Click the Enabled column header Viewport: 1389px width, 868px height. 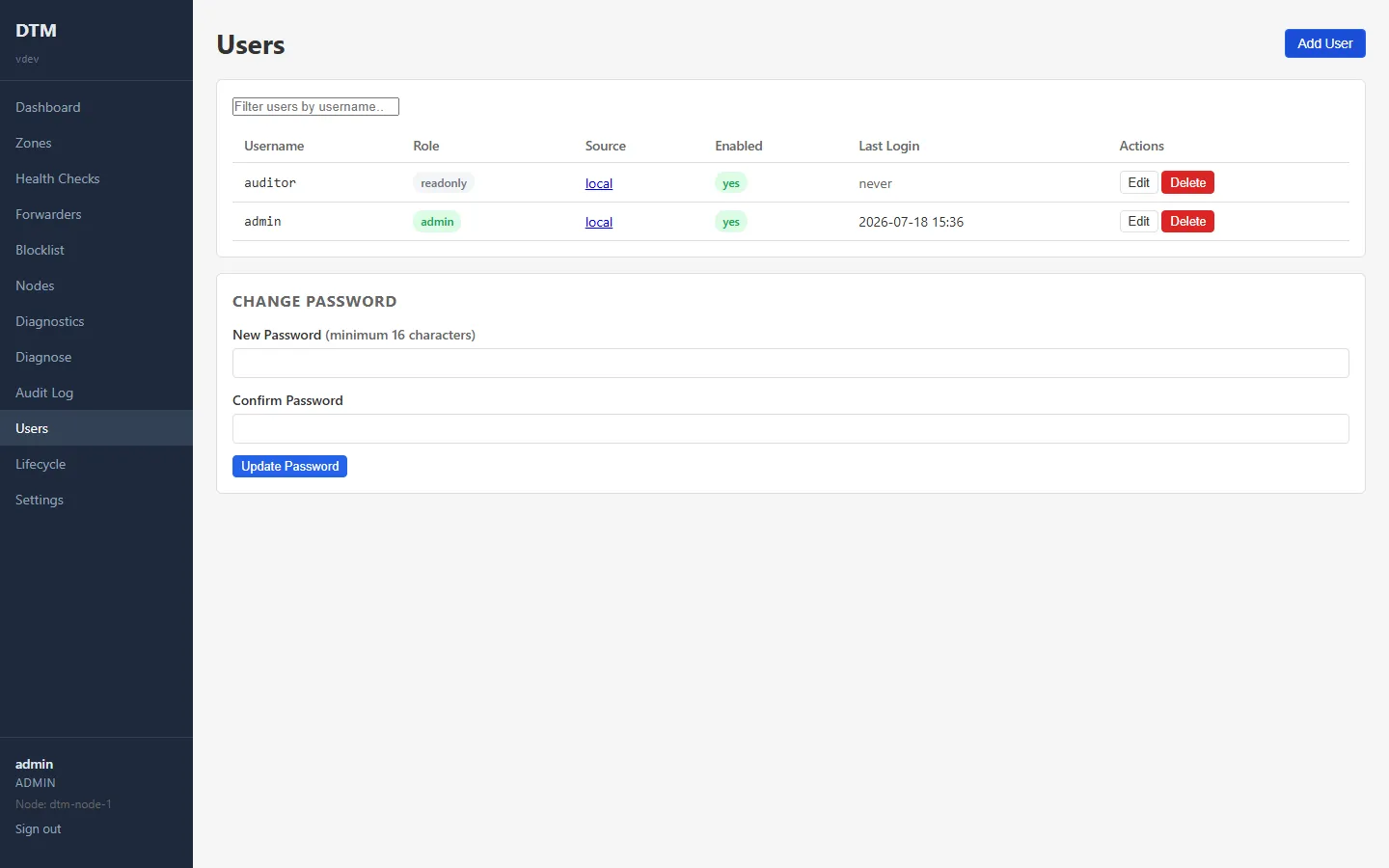point(739,146)
